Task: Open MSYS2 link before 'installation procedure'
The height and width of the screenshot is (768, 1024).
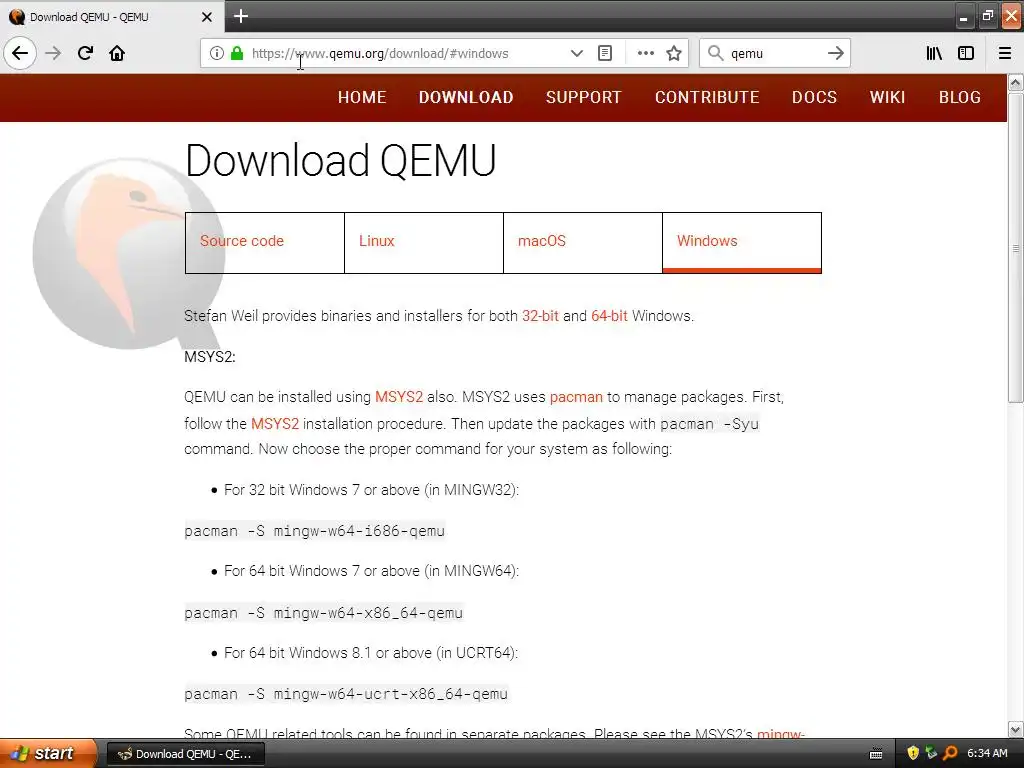Action: [x=275, y=424]
